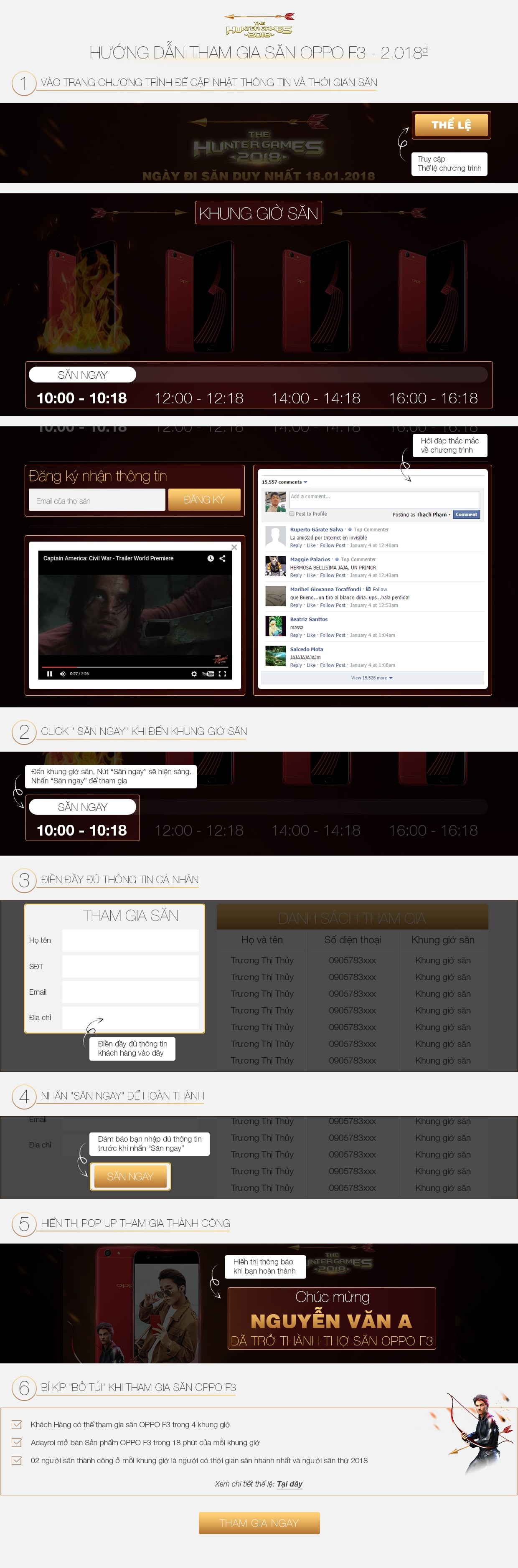Seek on the video progress bar
Viewport: 518px width, 1568px height.
coord(135,666)
